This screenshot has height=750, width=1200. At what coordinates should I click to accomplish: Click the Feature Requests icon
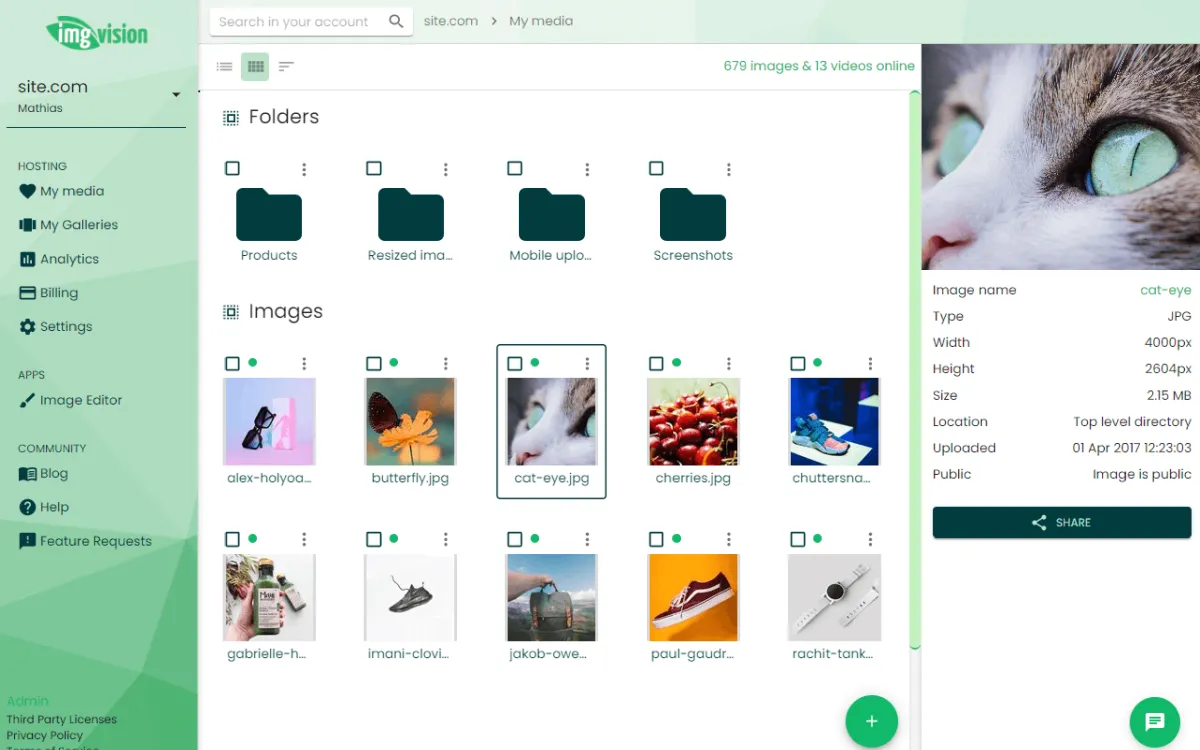click(x=27, y=541)
